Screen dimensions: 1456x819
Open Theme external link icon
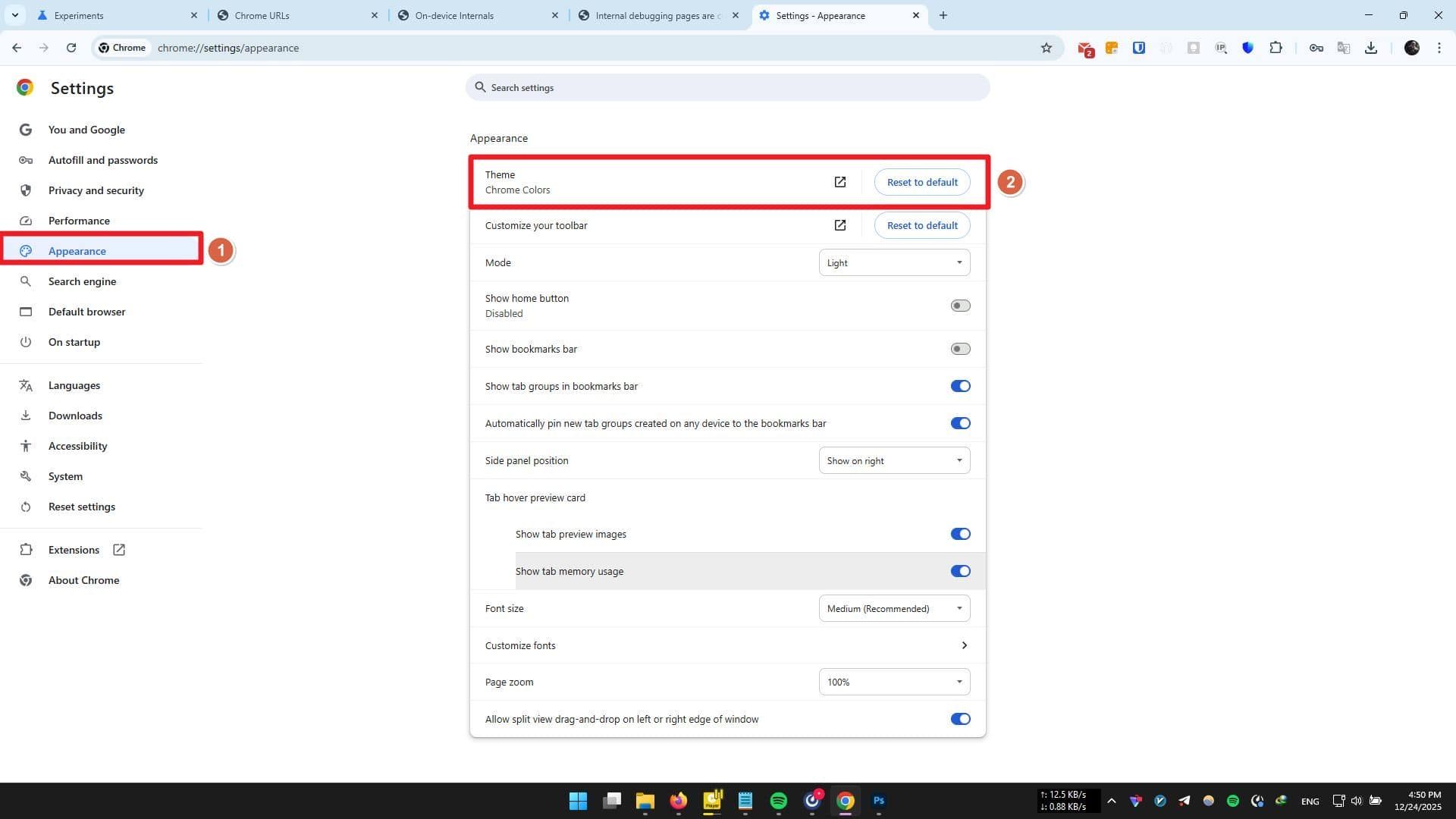point(840,182)
